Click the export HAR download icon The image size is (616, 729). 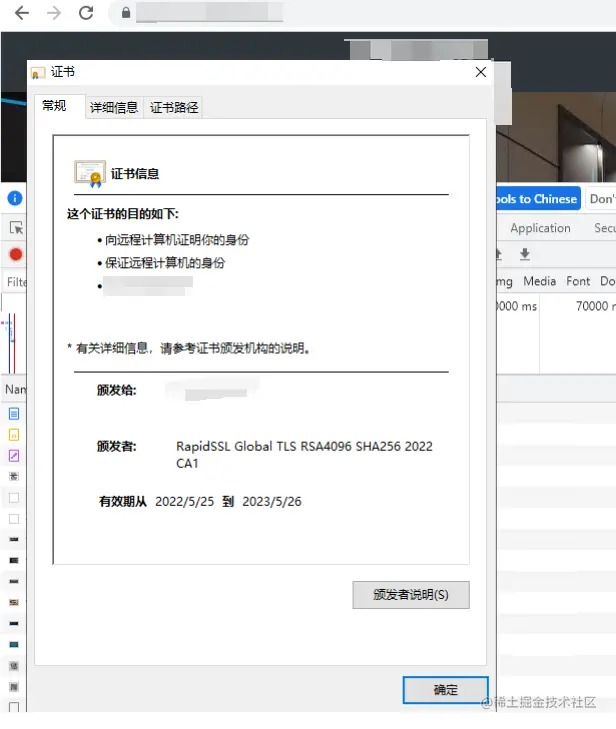coord(525,254)
